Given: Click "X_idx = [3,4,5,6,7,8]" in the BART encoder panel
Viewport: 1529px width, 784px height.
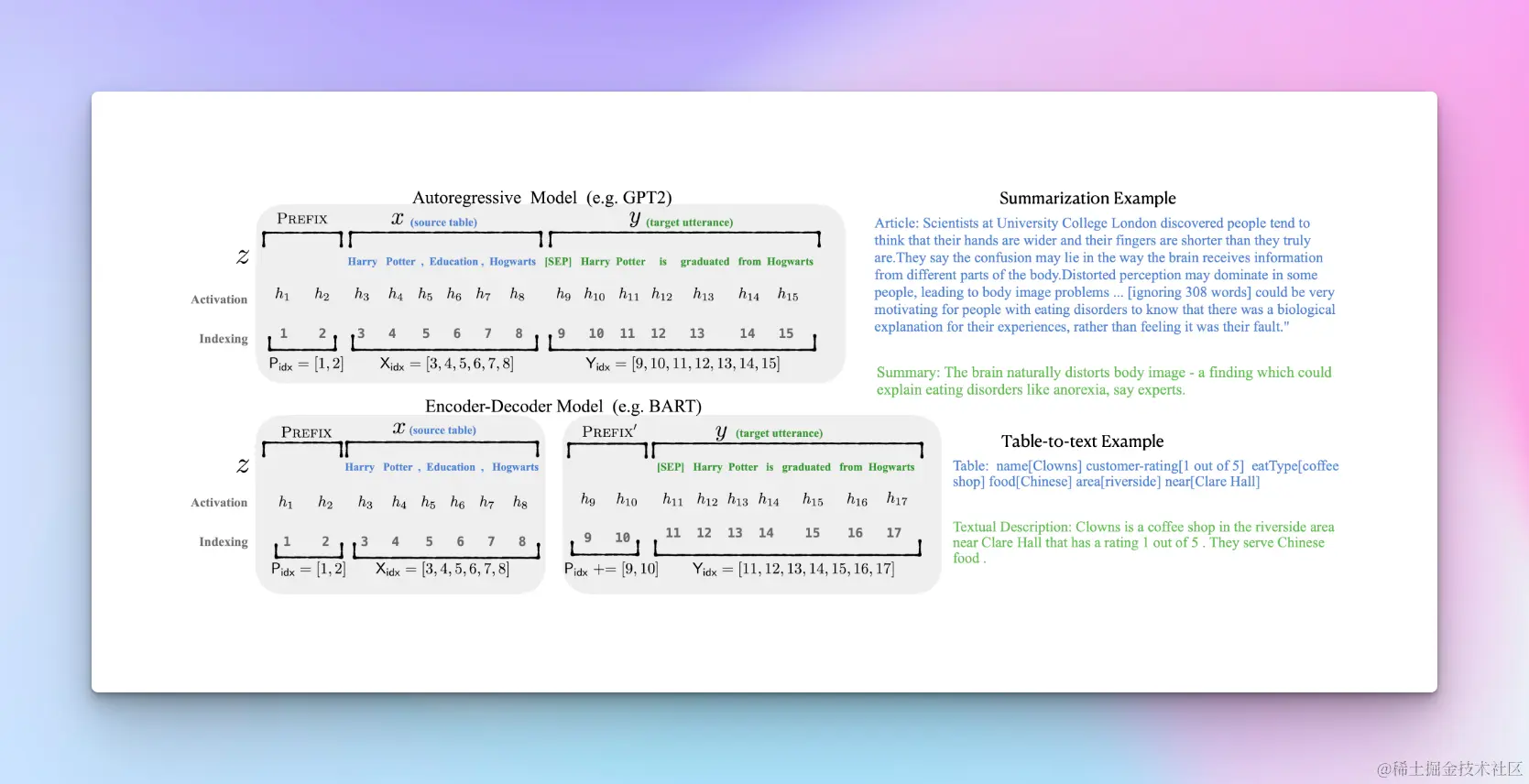Looking at the screenshot, I should pos(442,570).
